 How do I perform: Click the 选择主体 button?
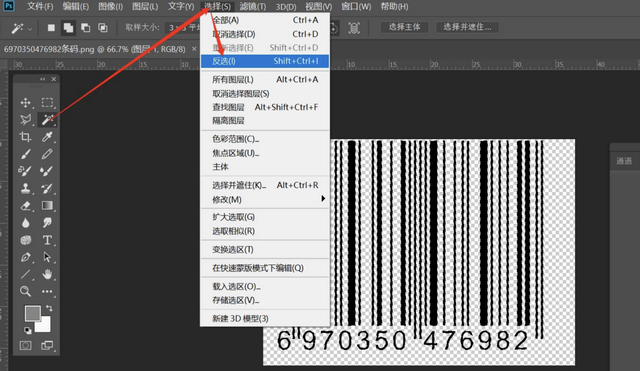tap(404, 27)
